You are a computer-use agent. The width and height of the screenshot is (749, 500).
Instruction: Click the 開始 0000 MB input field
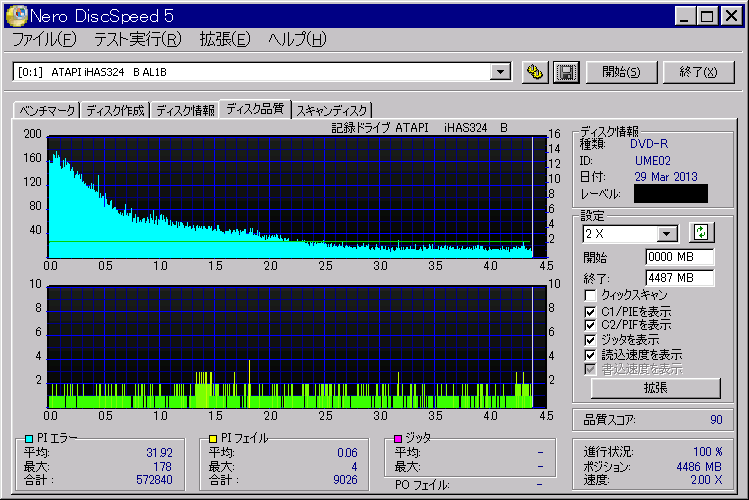pyautogui.click(x=680, y=257)
